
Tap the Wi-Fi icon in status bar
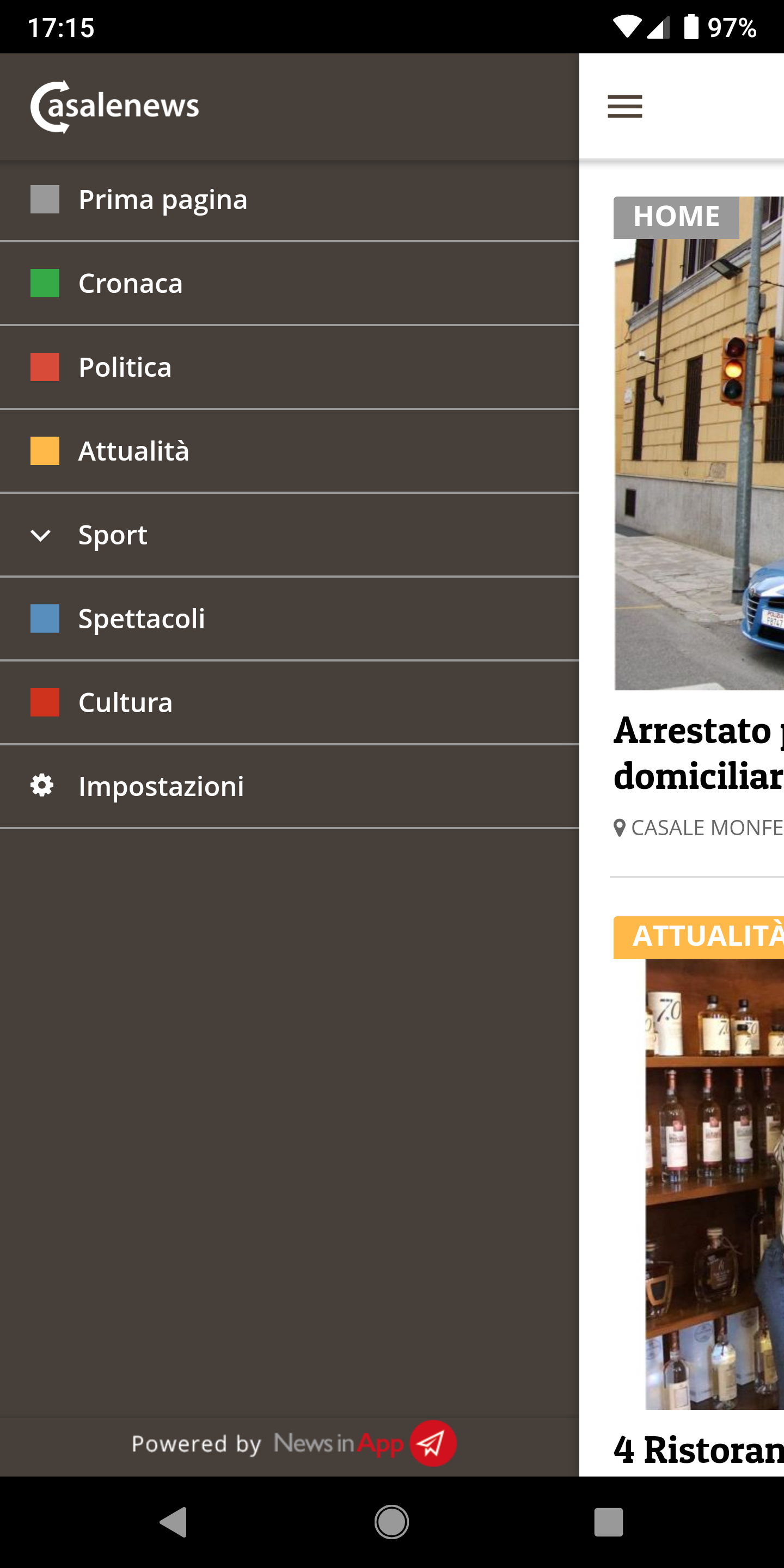pos(627,27)
